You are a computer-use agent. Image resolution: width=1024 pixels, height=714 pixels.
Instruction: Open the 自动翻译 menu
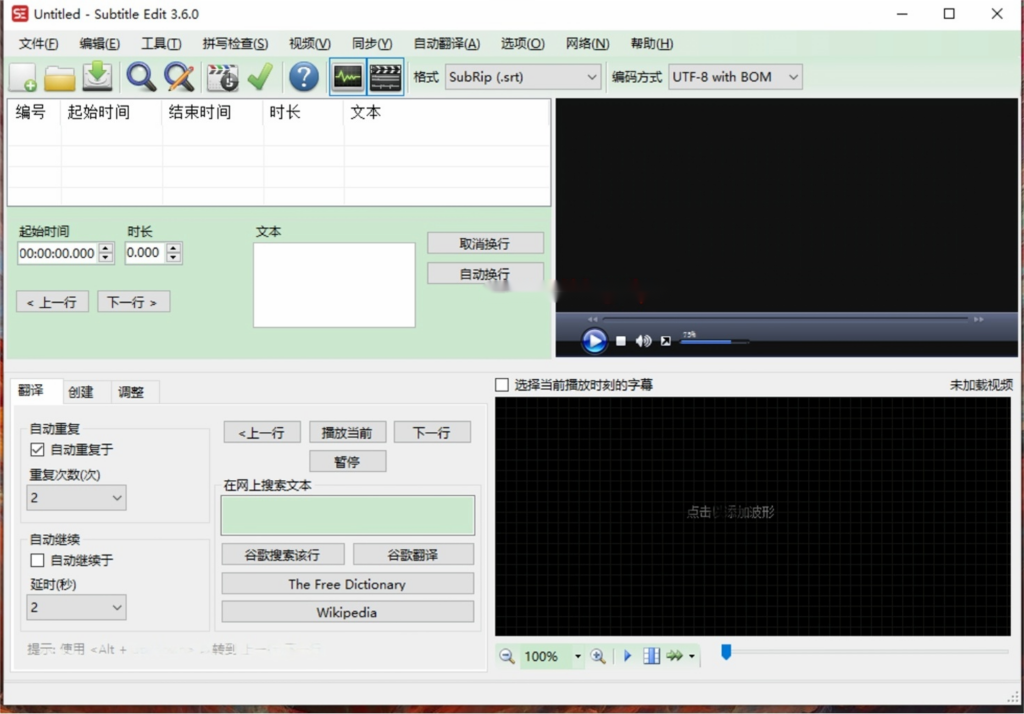coord(446,44)
